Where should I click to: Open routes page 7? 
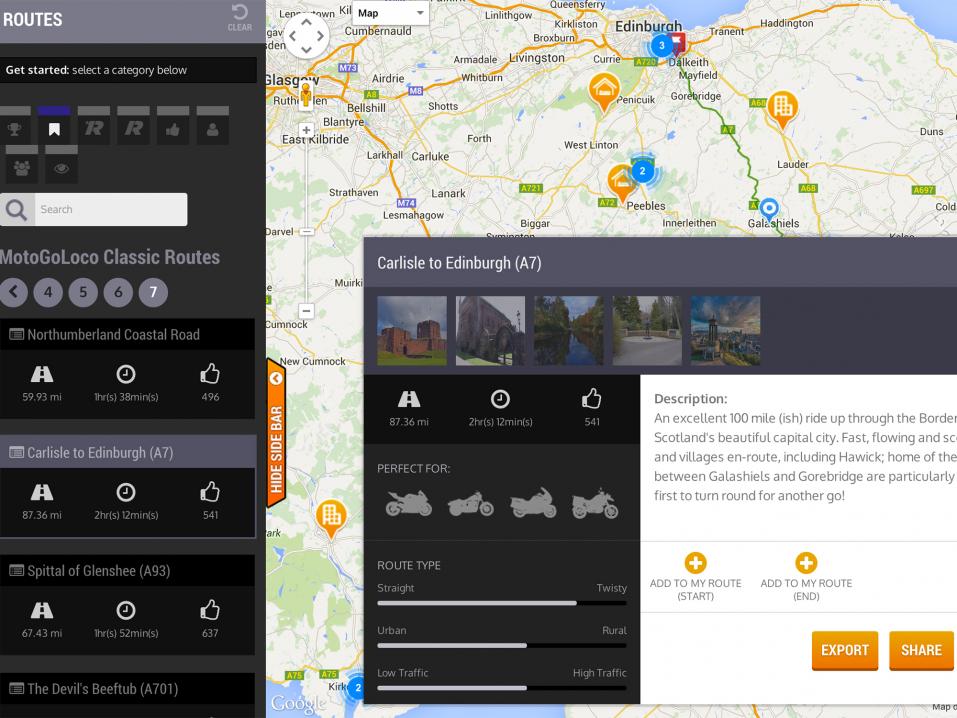point(153,292)
